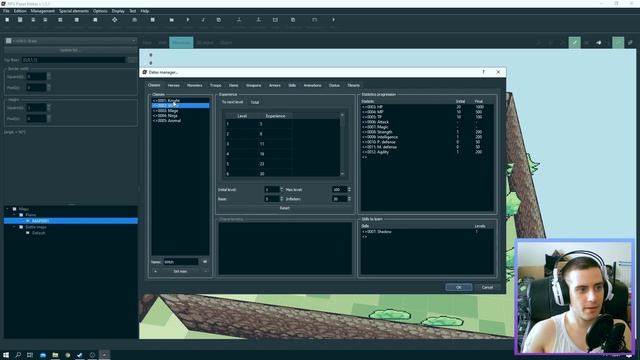The height and width of the screenshot is (360, 640).
Task: Open the taskbar search icon
Action: [18, 355]
